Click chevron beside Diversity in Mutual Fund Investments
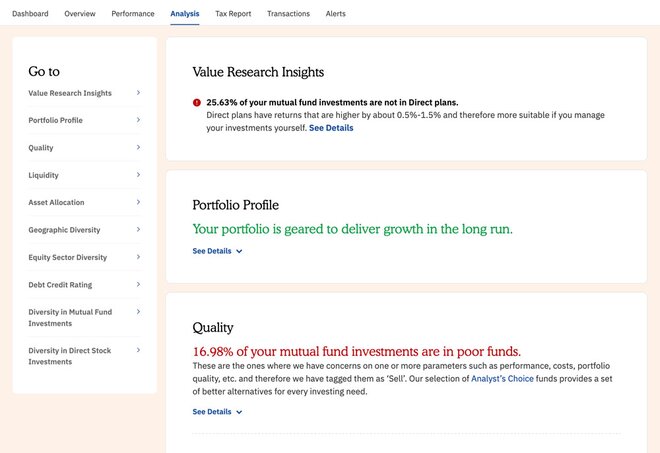Screen dimensions: 660x453 138,312
